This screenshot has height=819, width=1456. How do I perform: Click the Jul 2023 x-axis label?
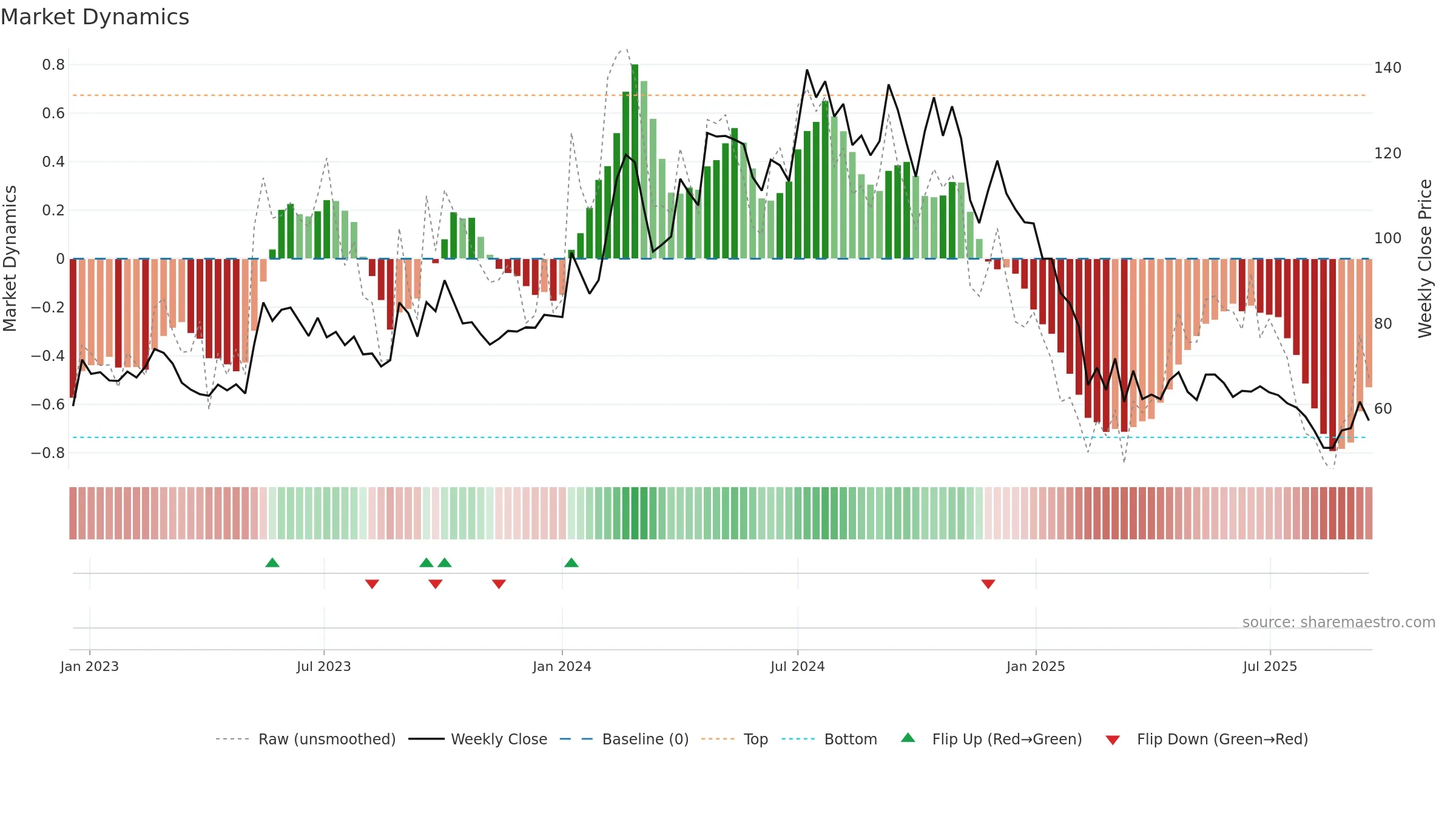(x=324, y=666)
